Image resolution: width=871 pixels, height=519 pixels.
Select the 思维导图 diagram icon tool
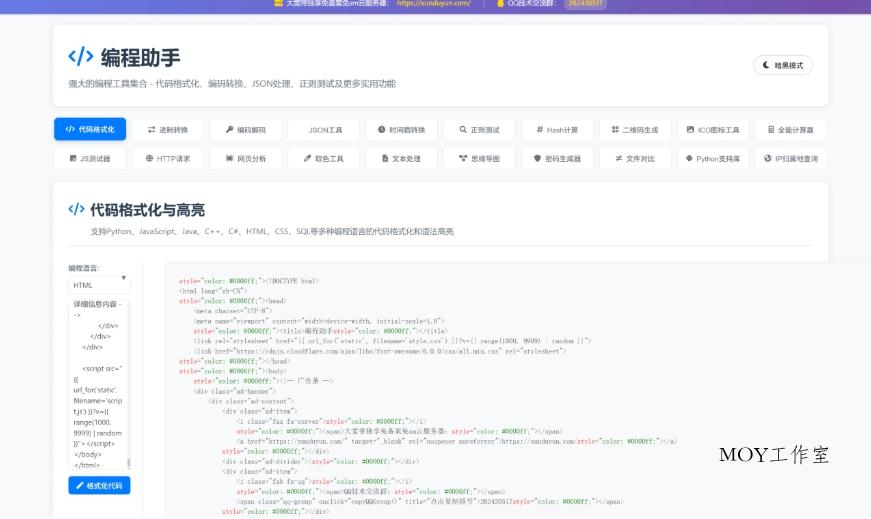(479, 158)
